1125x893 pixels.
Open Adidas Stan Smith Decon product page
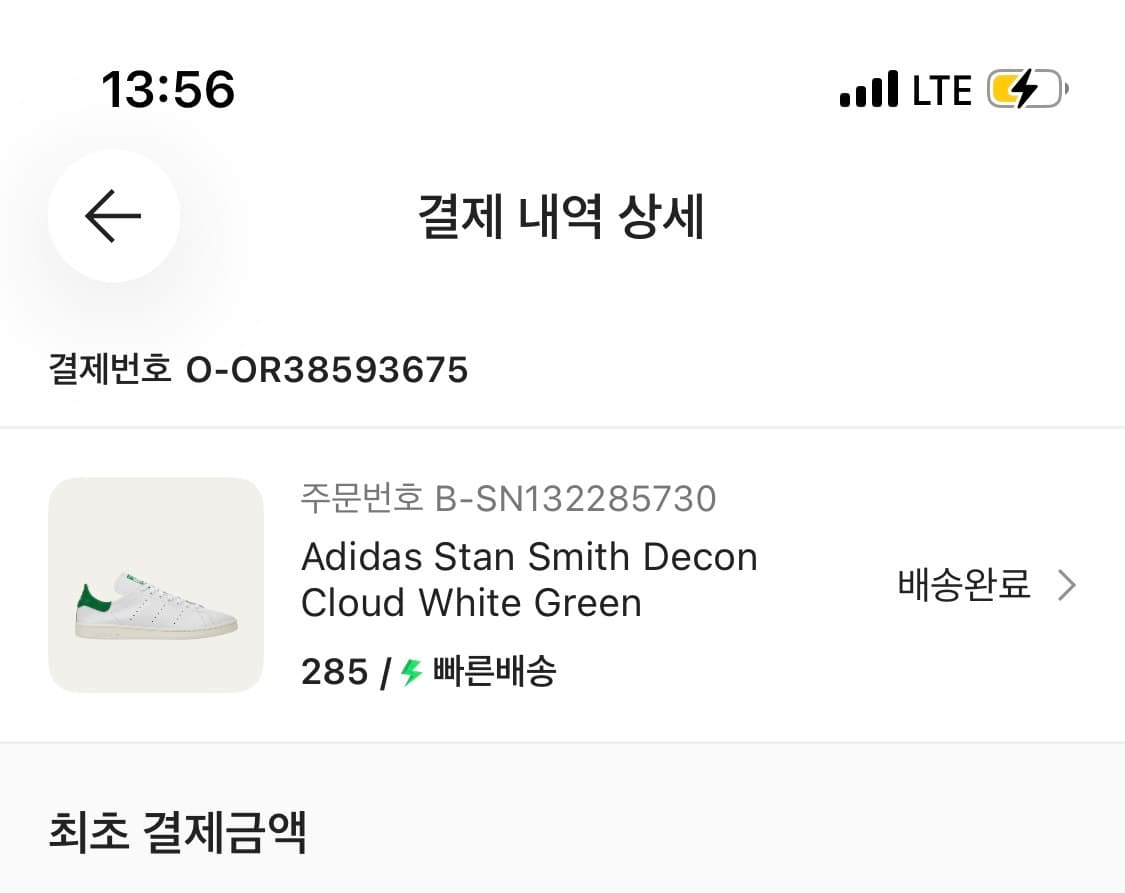(528, 580)
